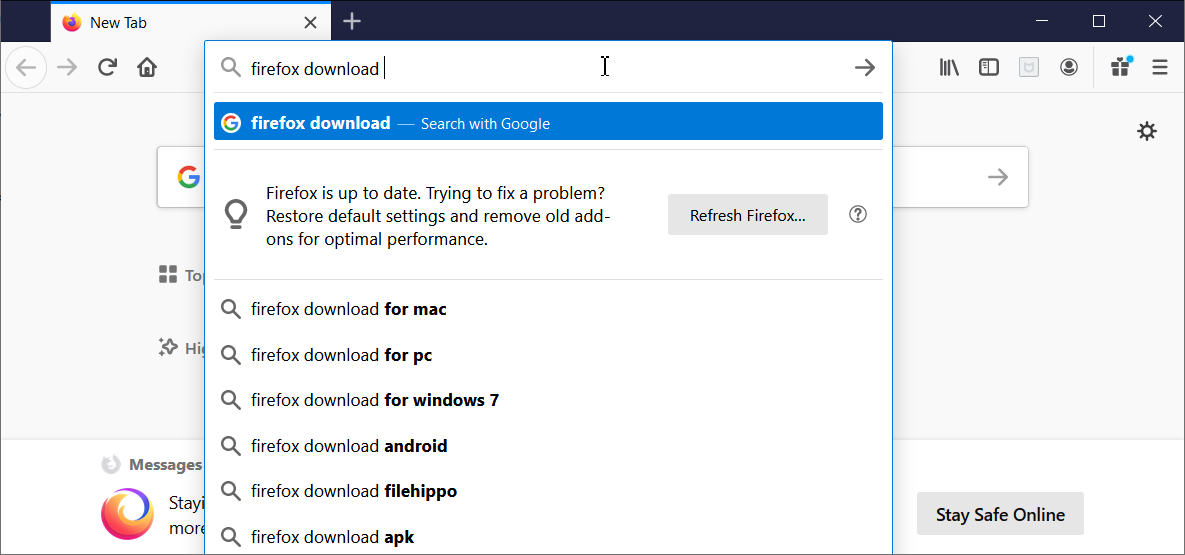This screenshot has width=1185, height=555.
Task: Open the Firefox Account icon
Action: [1069, 68]
